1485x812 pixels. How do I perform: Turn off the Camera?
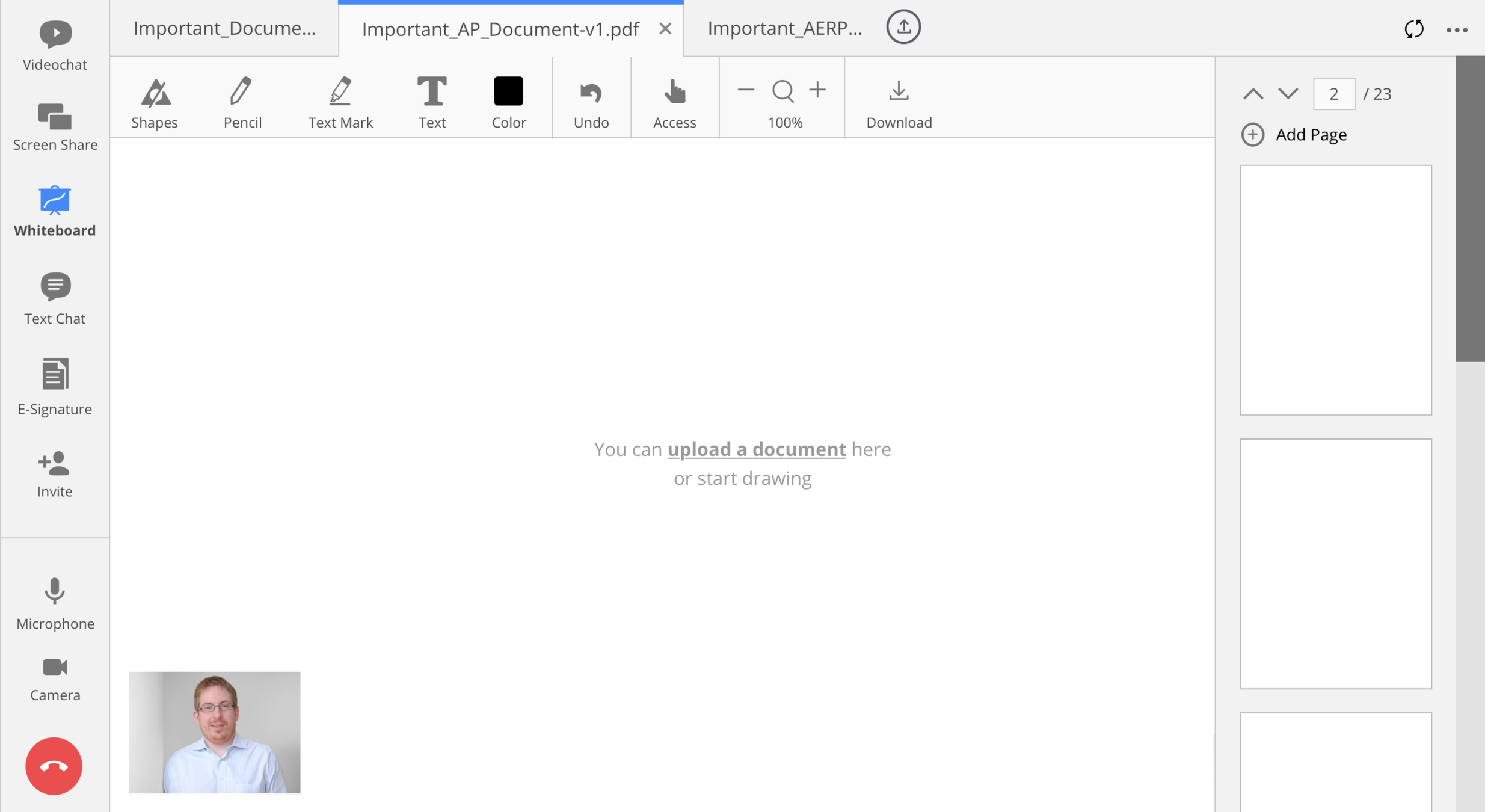coord(55,678)
